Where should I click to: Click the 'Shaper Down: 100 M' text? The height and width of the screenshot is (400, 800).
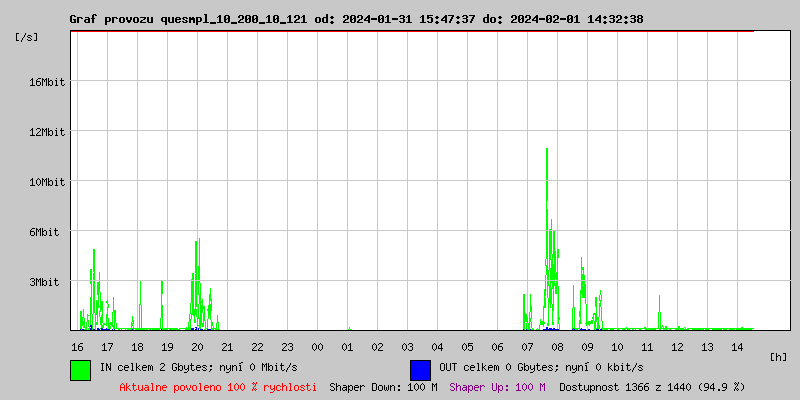pyautogui.click(x=383, y=386)
